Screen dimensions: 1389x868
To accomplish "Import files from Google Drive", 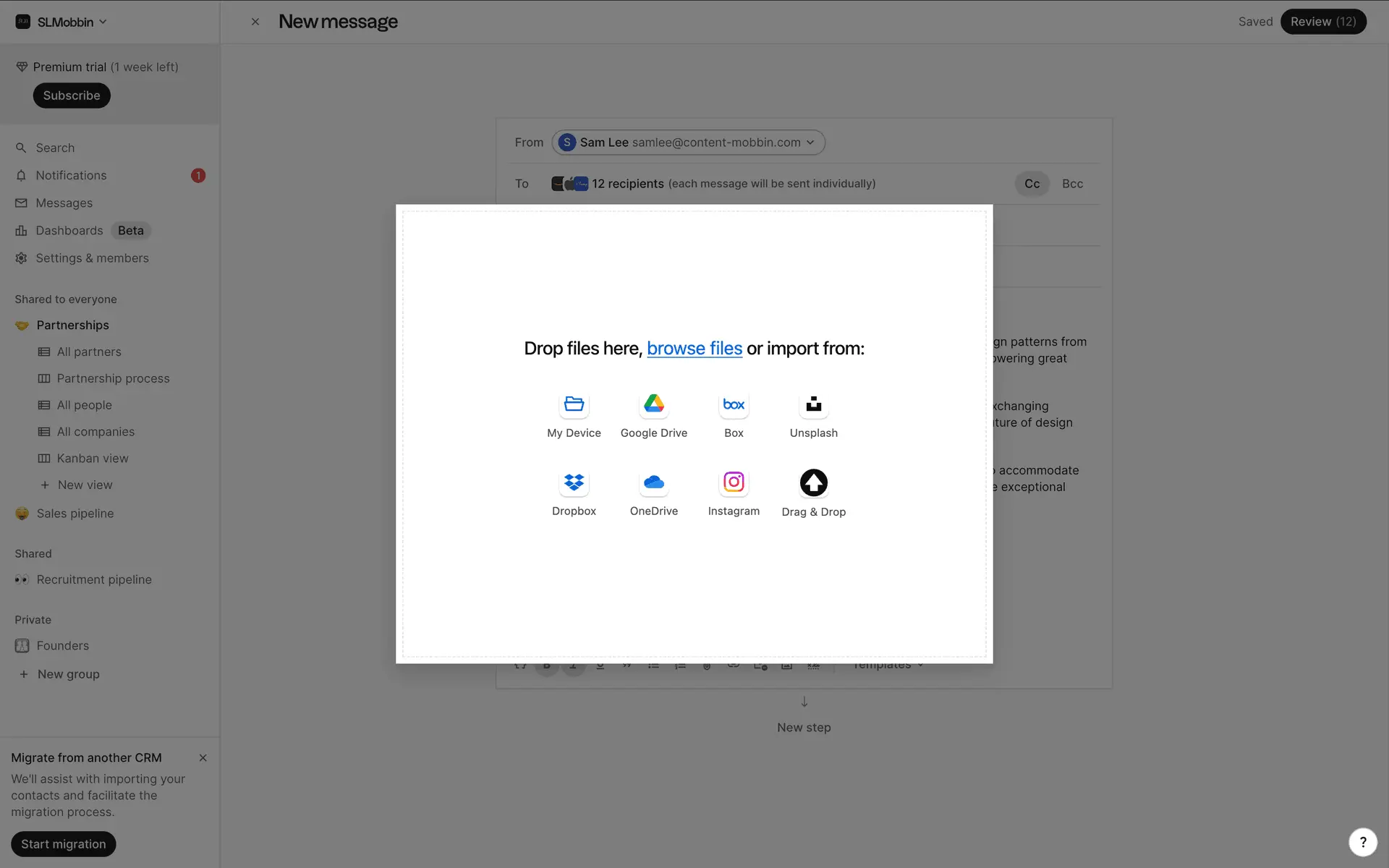I will [653, 404].
